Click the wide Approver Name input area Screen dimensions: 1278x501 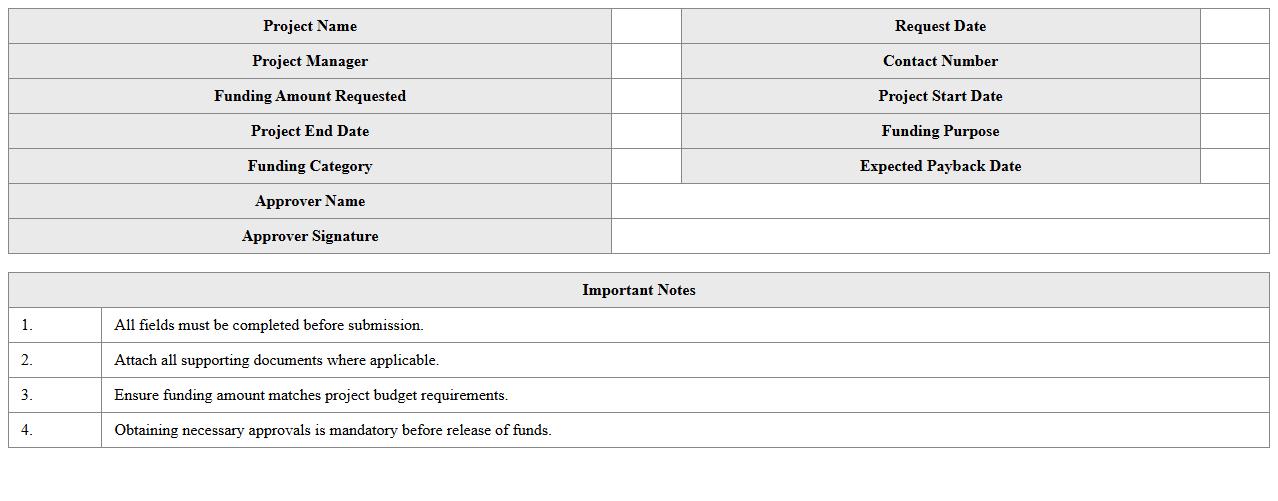pos(940,201)
